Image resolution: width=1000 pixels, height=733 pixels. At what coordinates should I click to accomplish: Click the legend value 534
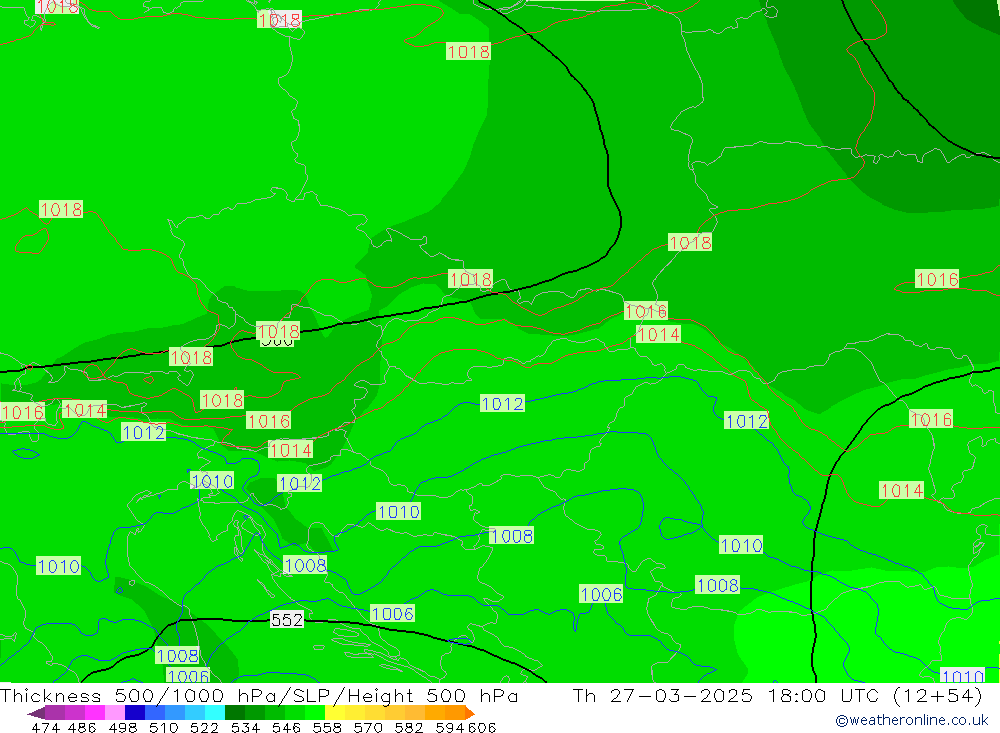245,727
